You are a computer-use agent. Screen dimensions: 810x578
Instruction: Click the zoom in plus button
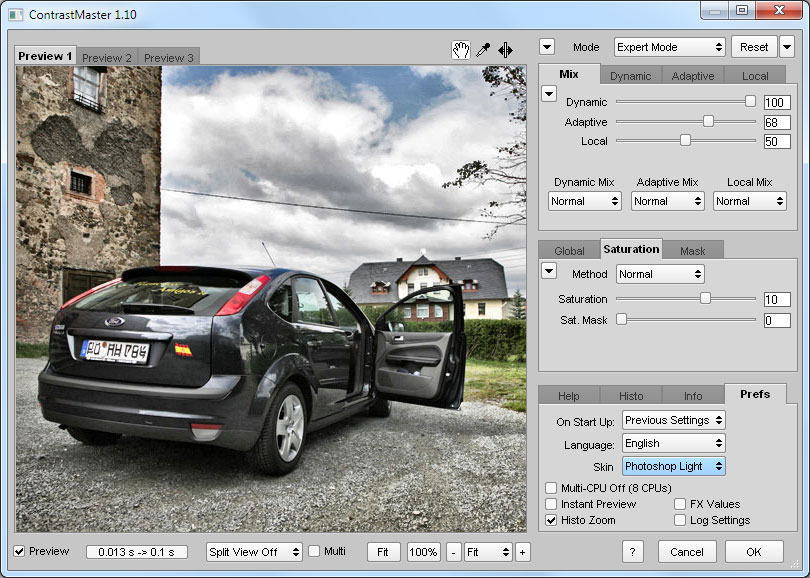(x=522, y=552)
